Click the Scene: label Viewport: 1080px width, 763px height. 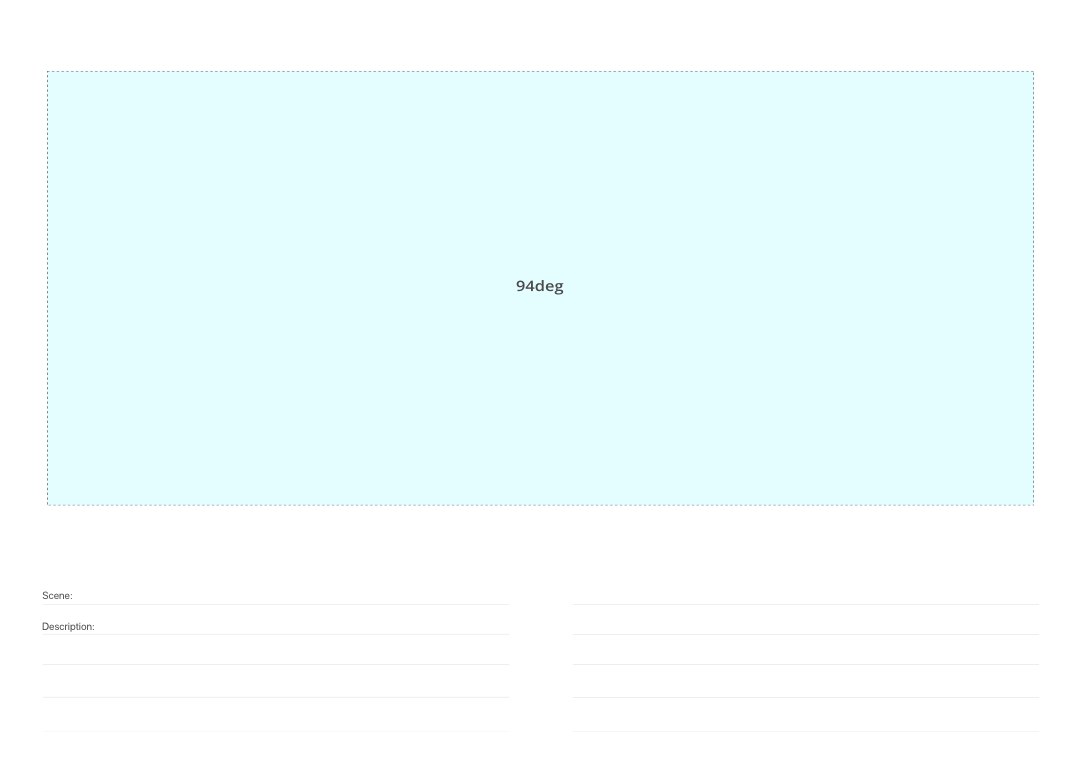pyautogui.click(x=57, y=596)
